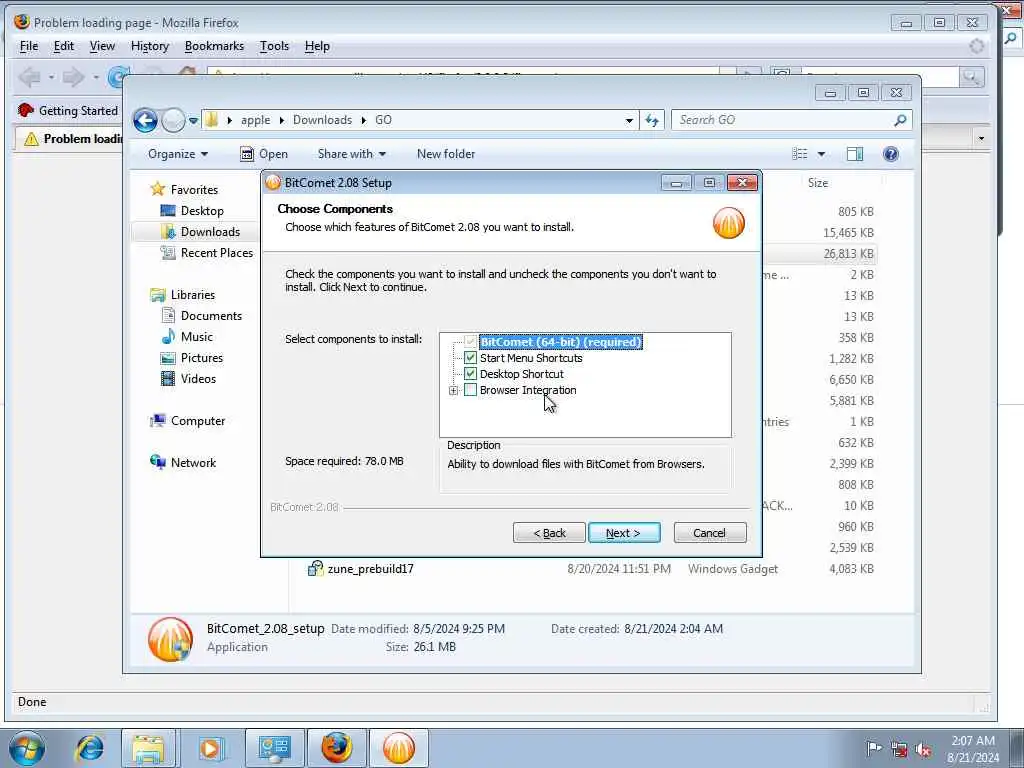
Task: Uncheck the Desktop Shortcut component
Action: coord(470,374)
